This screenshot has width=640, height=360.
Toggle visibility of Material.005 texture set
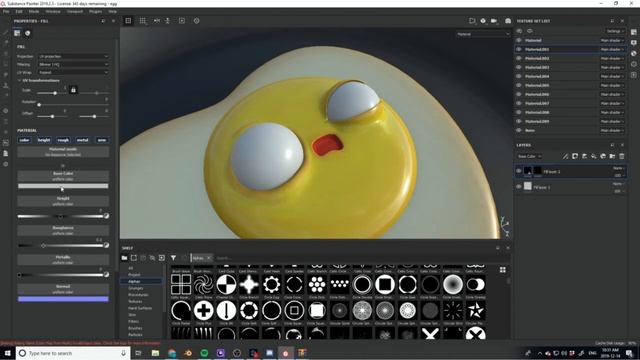[519, 85]
